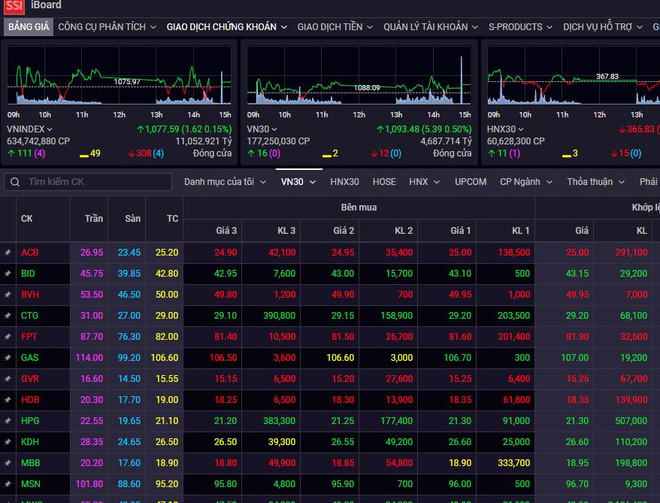The height and width of the screenshot is (503, 660).
Task: Open the Bảng giá page
Action: (27, 26)
